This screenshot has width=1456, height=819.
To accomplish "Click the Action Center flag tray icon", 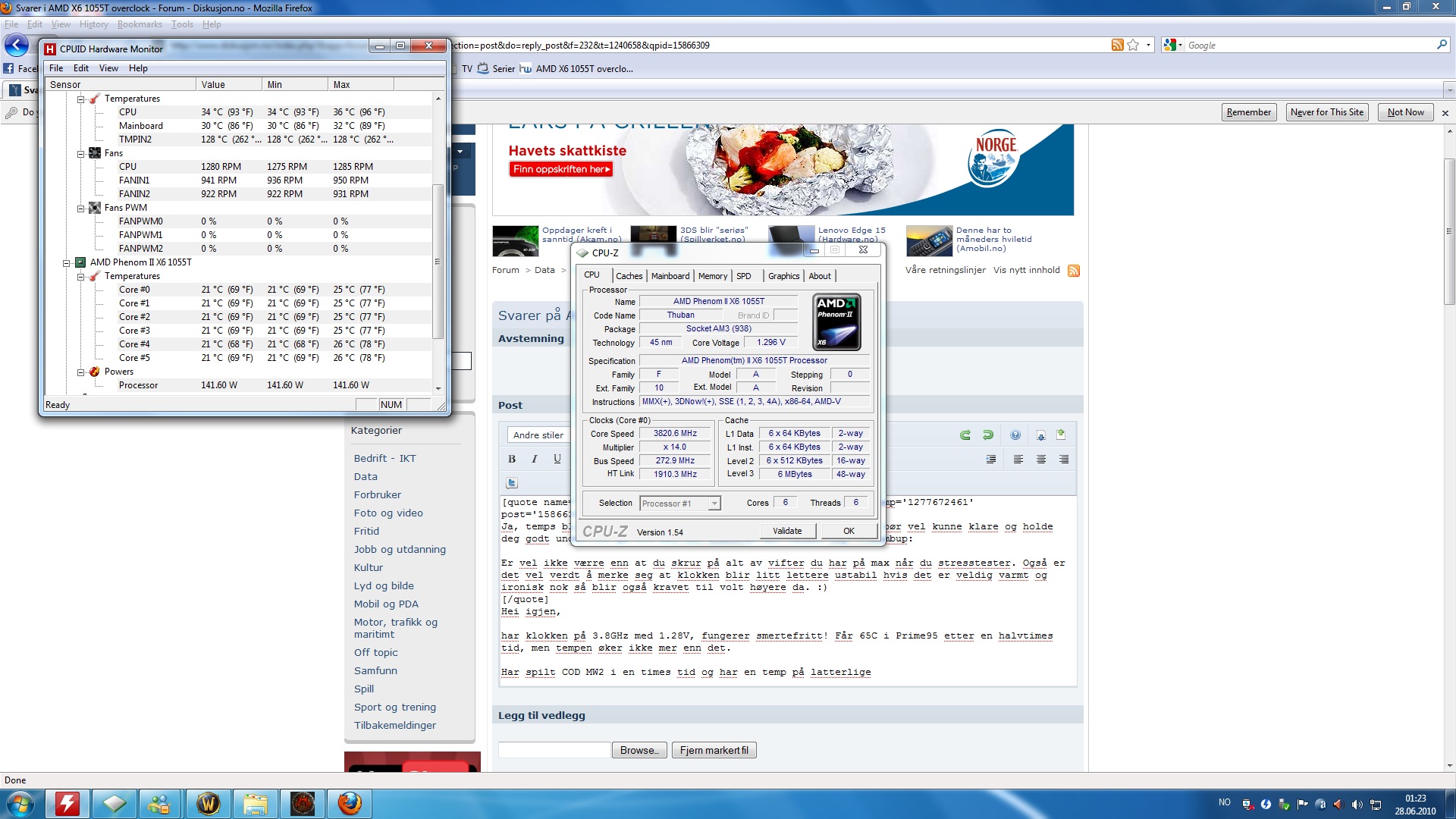I will 1303,804.
